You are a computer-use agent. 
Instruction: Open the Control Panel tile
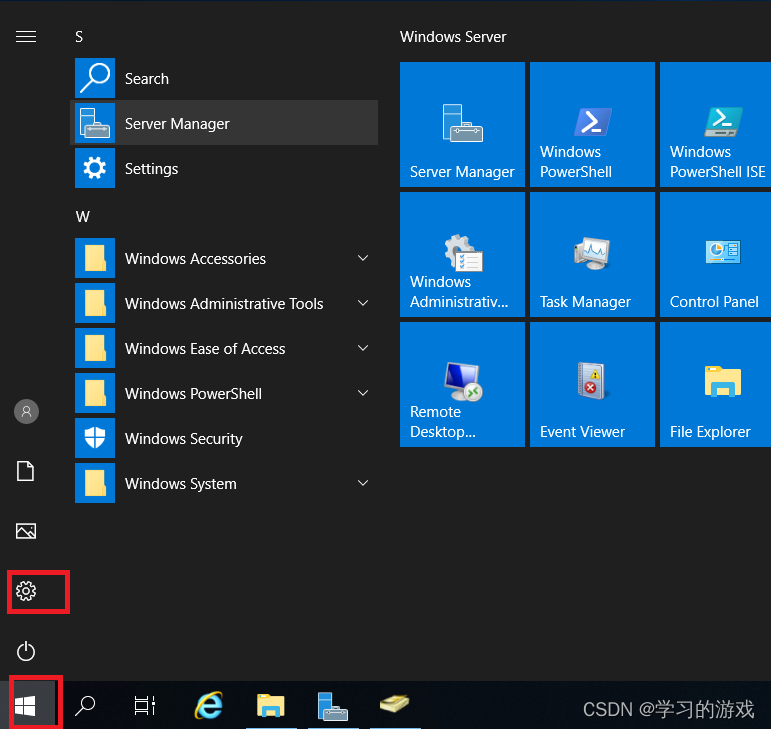pos(718,254)
